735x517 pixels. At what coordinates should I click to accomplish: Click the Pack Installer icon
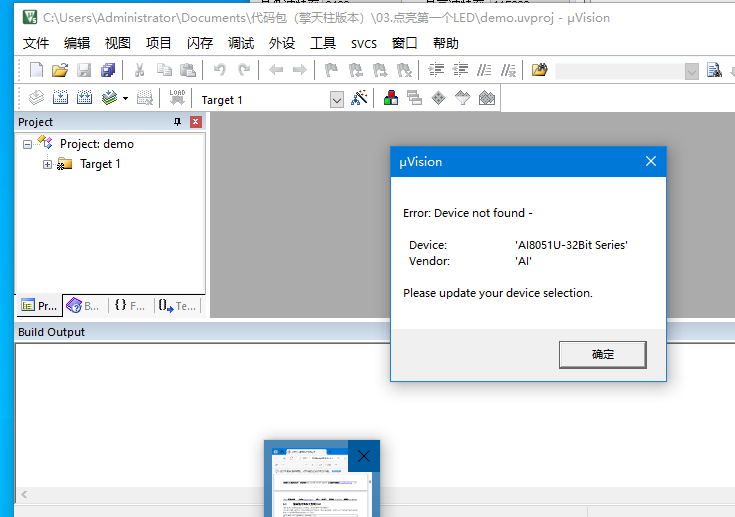point(487,98)
